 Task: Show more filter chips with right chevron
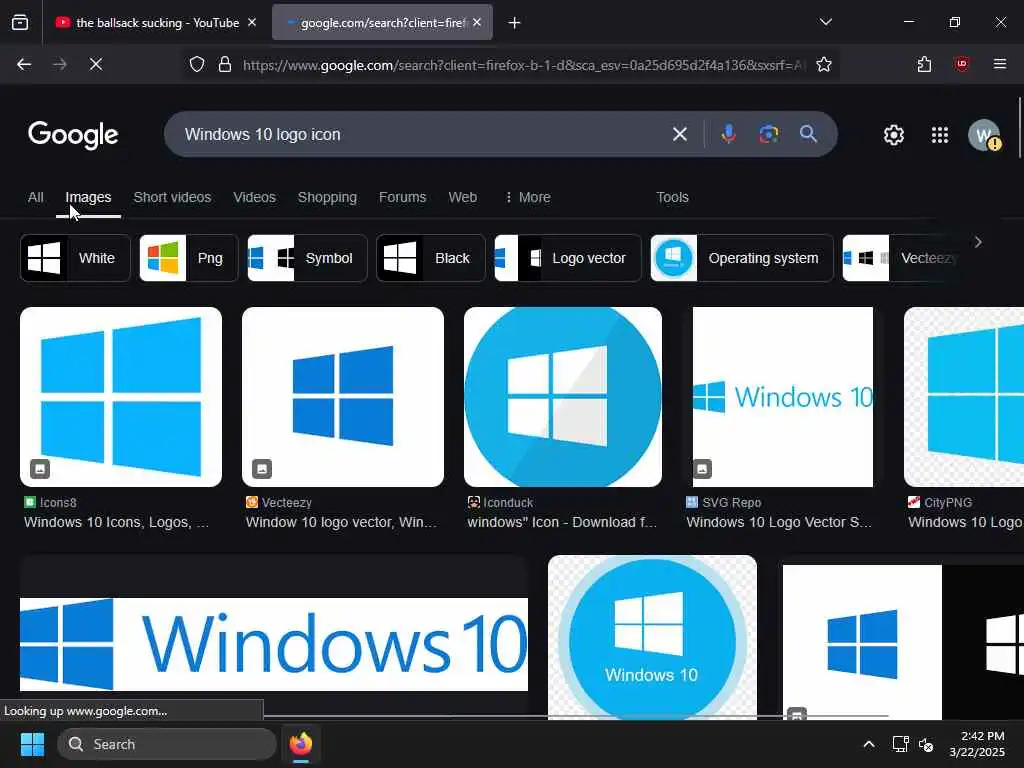point(978,242)
